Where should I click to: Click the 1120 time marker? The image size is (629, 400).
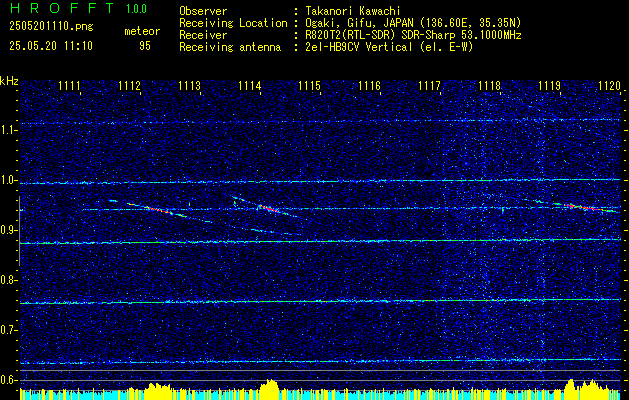(x=609, y=85)
